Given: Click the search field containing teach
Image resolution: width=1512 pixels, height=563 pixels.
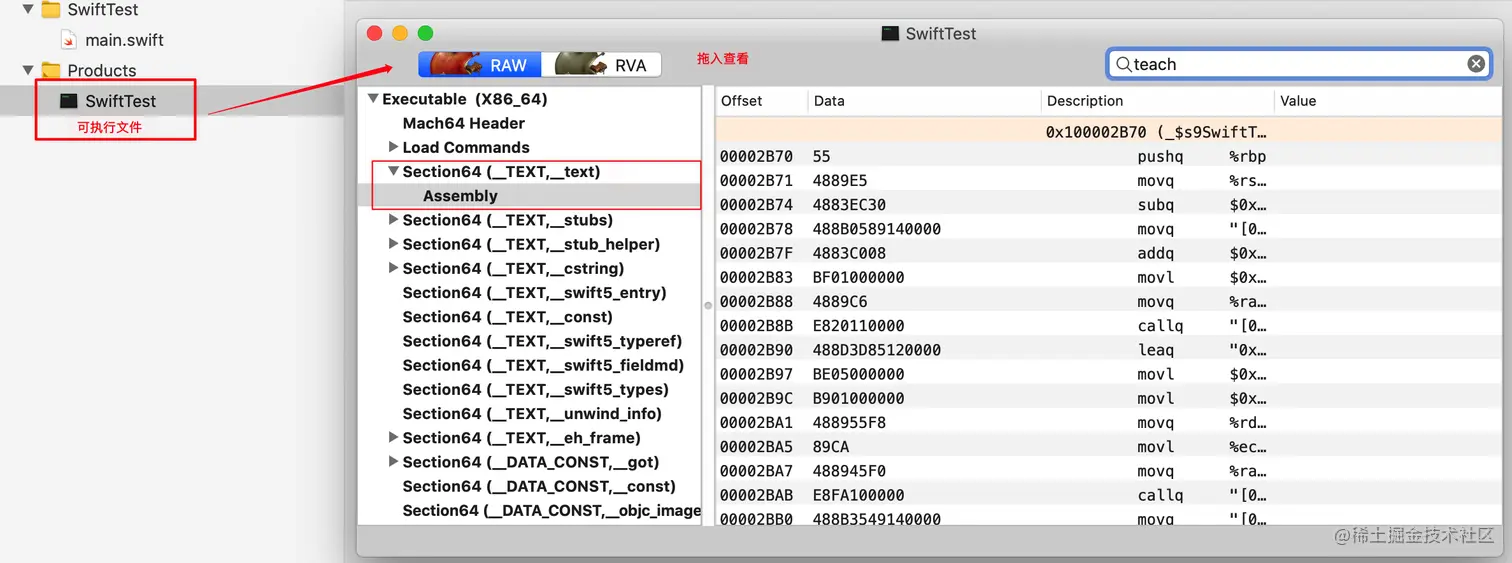Looking at the screenshot, I should 1300,64.
